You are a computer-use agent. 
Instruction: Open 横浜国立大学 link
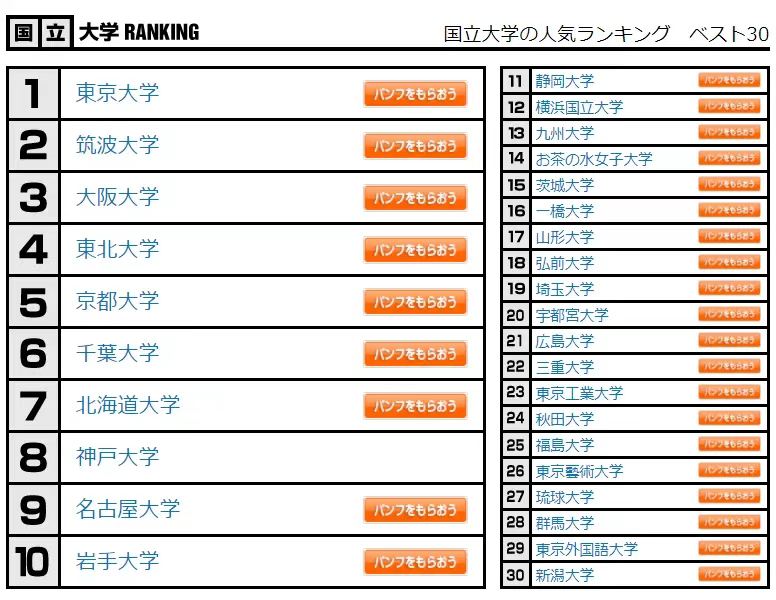tap(579, 107)
